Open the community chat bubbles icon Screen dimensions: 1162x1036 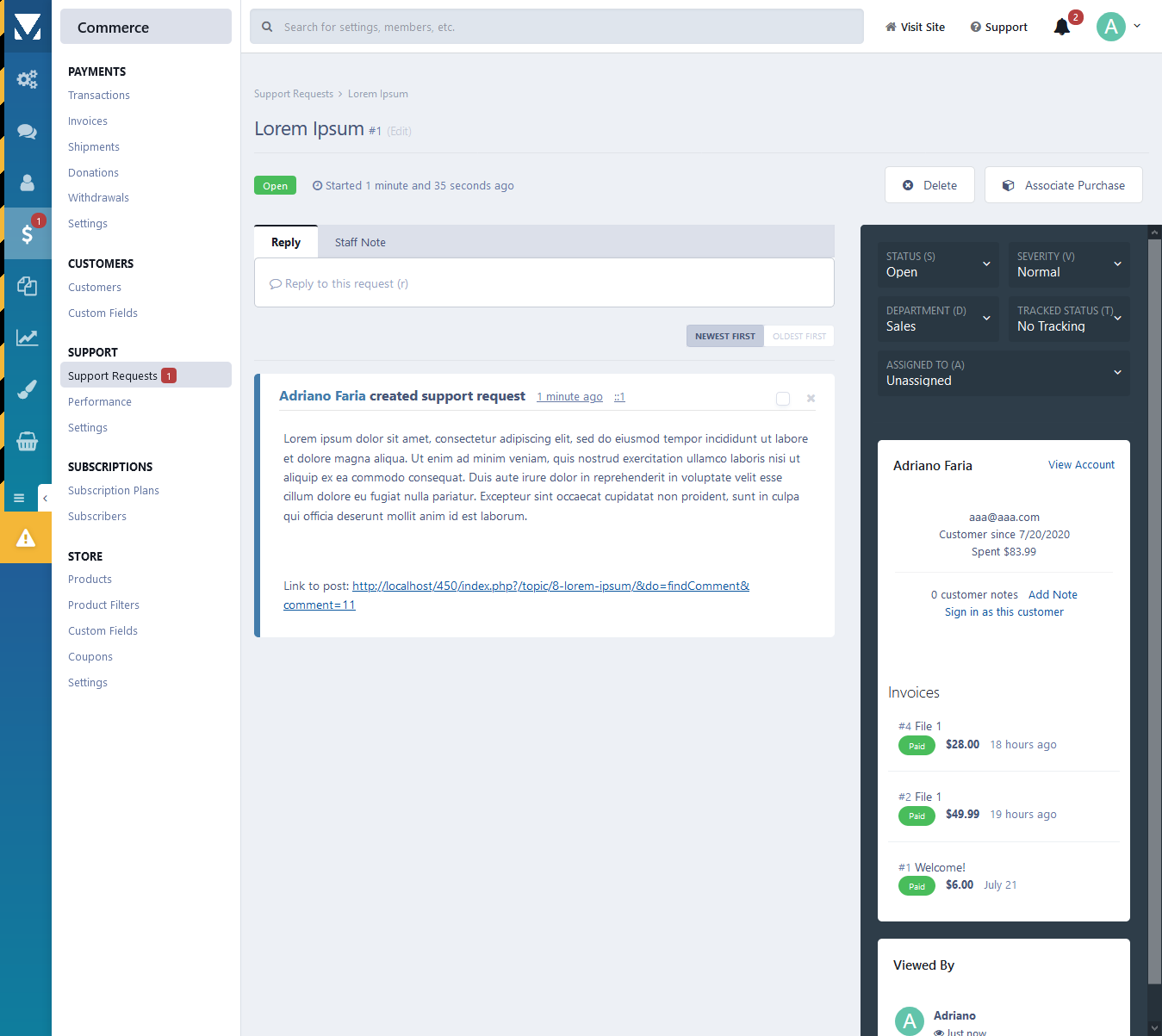[x=27, y=131]
